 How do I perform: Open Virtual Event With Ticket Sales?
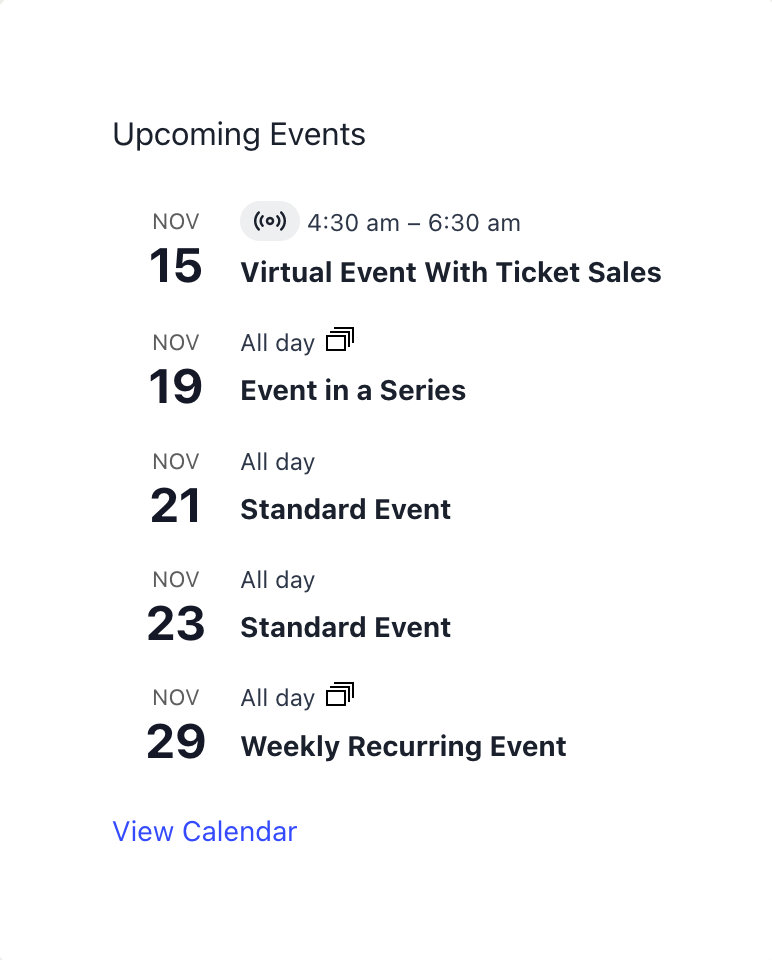(x=450, y=272)
